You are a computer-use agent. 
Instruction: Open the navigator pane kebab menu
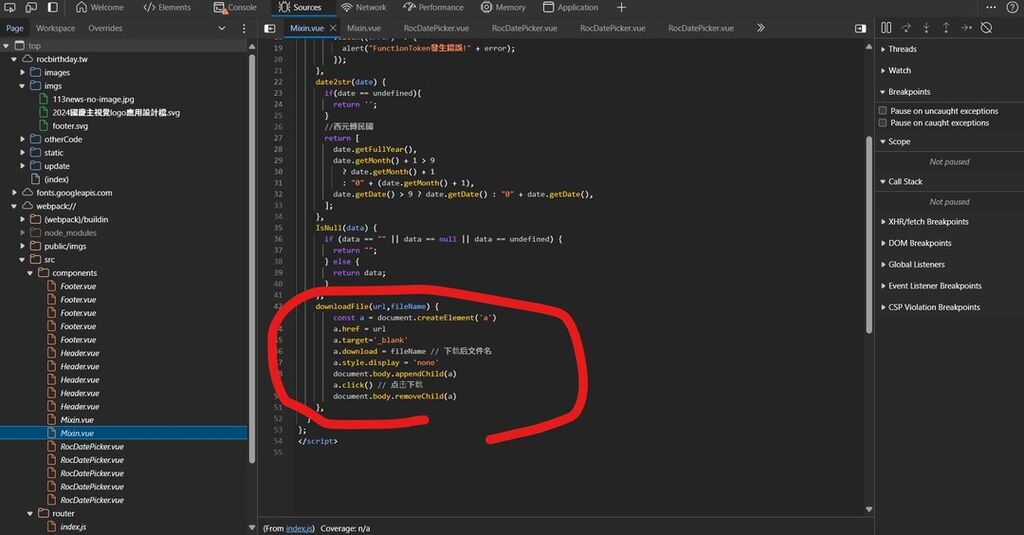[x=244, y=28]
